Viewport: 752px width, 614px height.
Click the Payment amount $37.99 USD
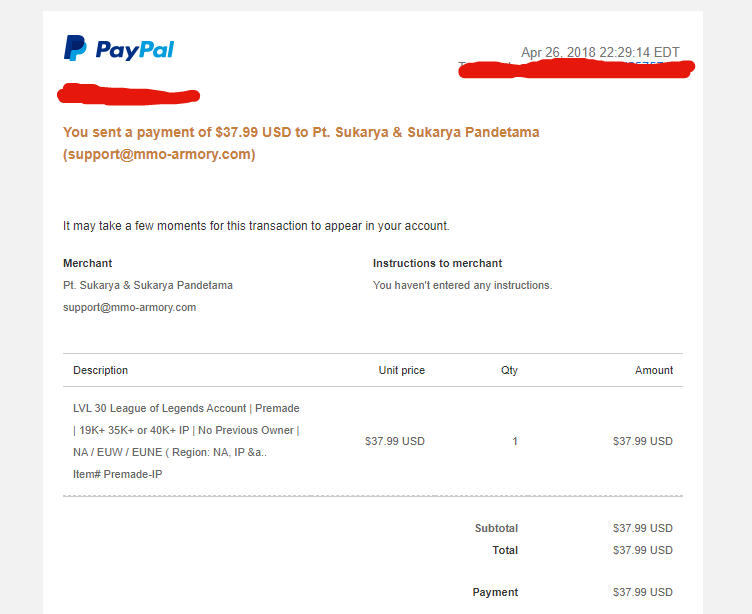(x=643, y=592)
